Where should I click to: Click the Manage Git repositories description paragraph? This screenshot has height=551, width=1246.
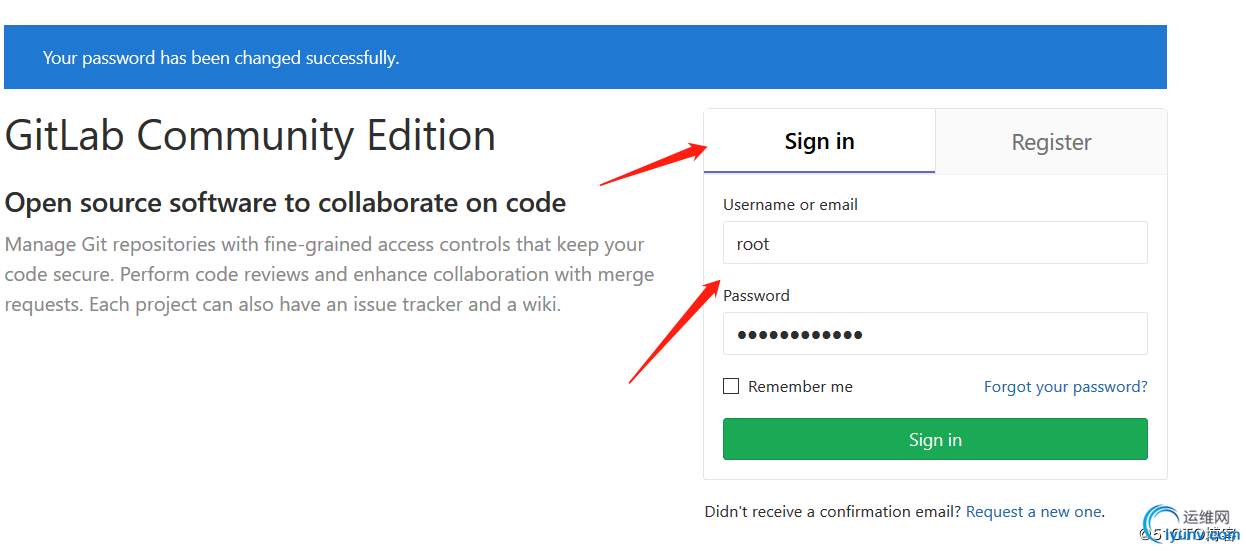[x=329, y=274]
